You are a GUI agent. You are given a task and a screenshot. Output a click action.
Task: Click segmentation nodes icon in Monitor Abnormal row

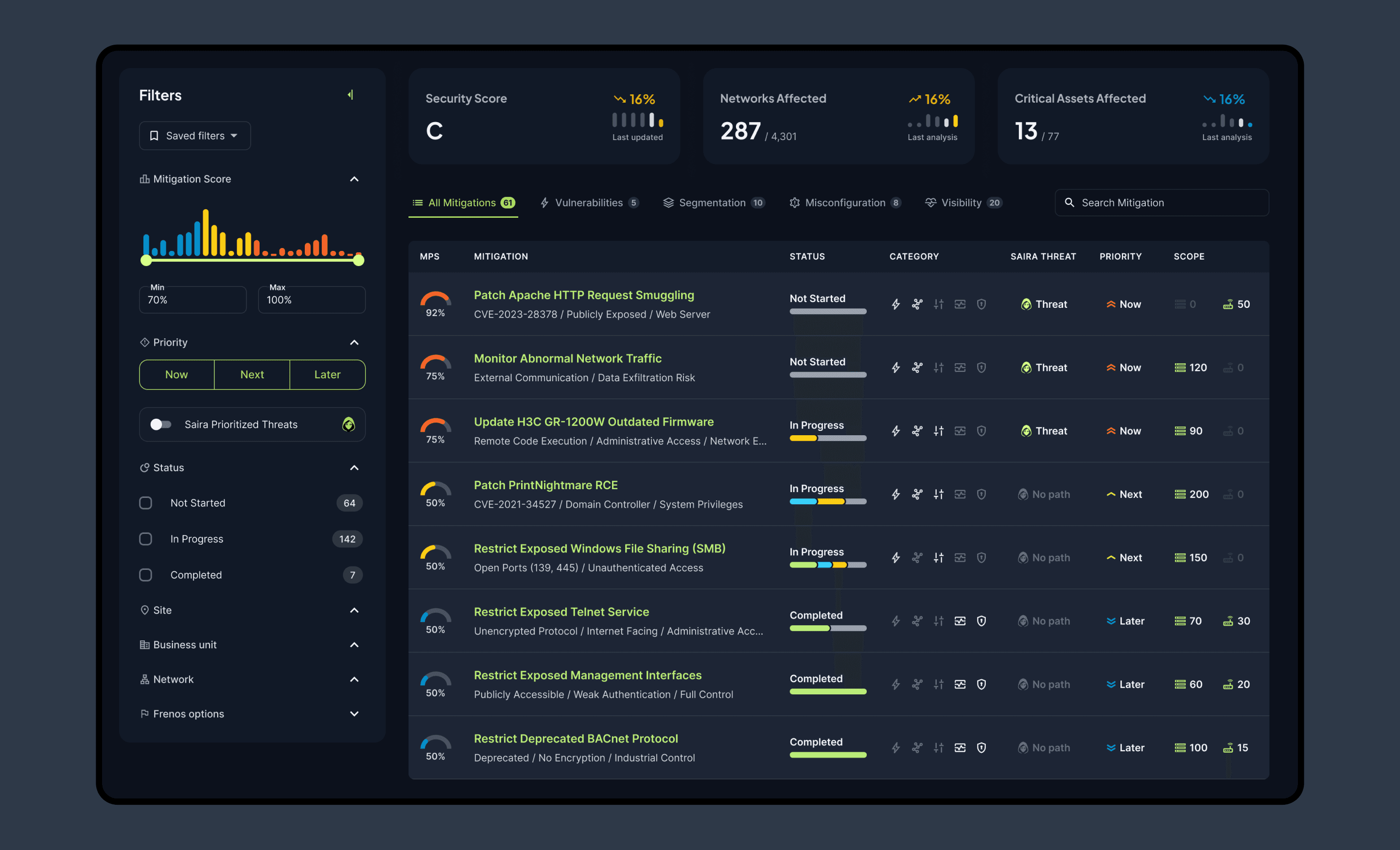(x=917, y=368)
